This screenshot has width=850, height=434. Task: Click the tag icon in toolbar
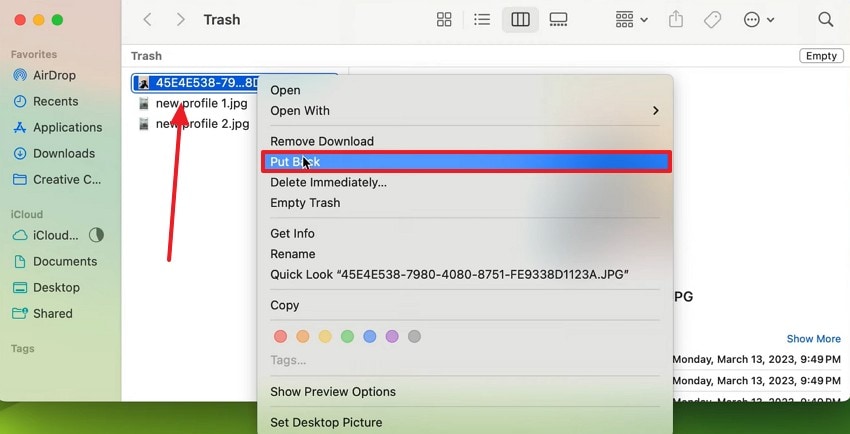click(x=712, y=20)
